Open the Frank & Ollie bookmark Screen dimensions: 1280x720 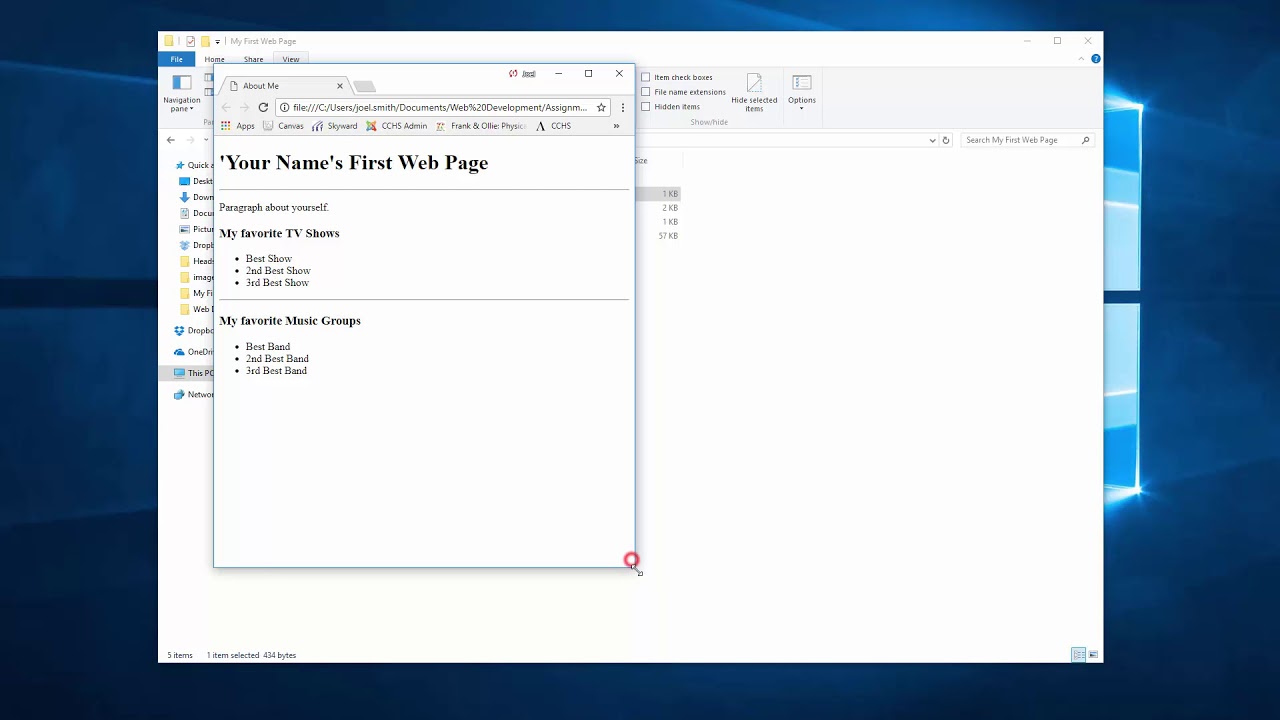point(480,126)
